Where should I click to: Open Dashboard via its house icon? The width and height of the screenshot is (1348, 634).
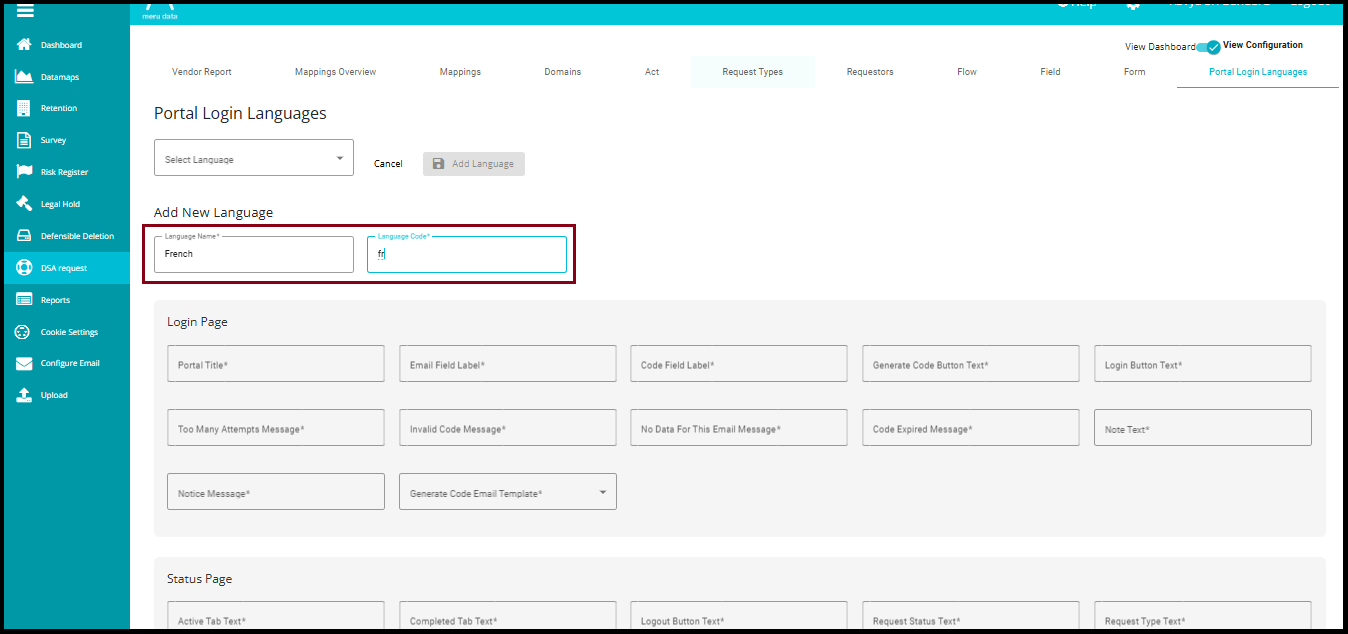pos(25,45)
